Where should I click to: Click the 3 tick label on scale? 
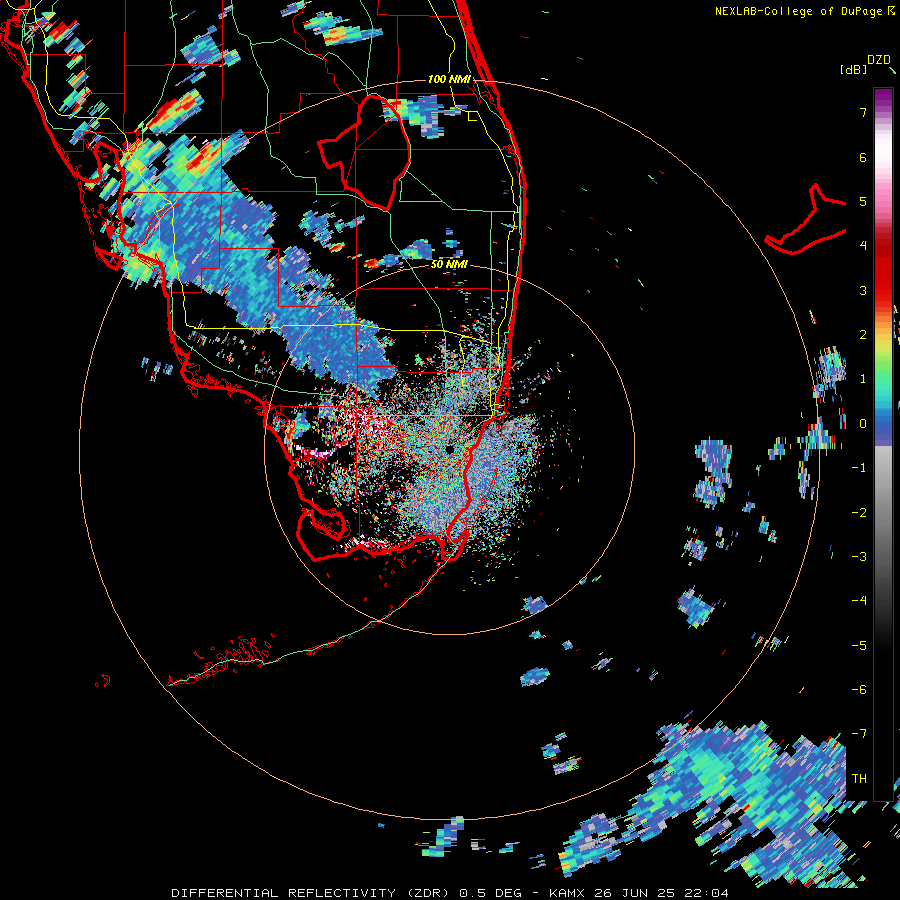863,290
